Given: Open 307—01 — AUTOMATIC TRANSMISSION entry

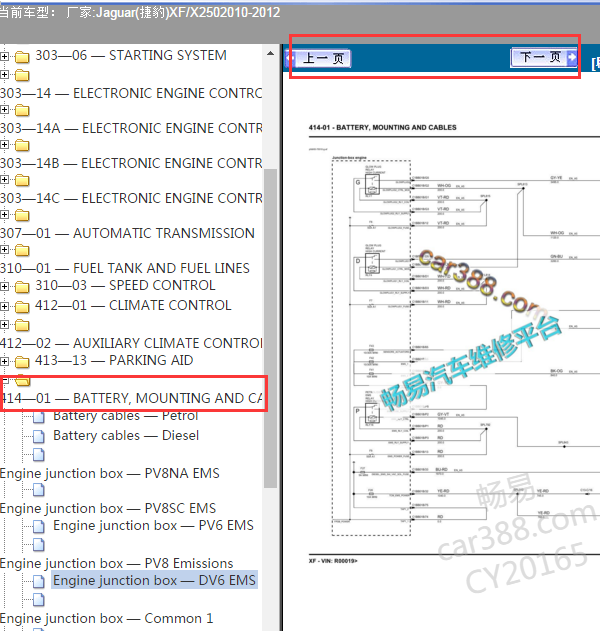Looking at the screenshot, I should [127, 233].
